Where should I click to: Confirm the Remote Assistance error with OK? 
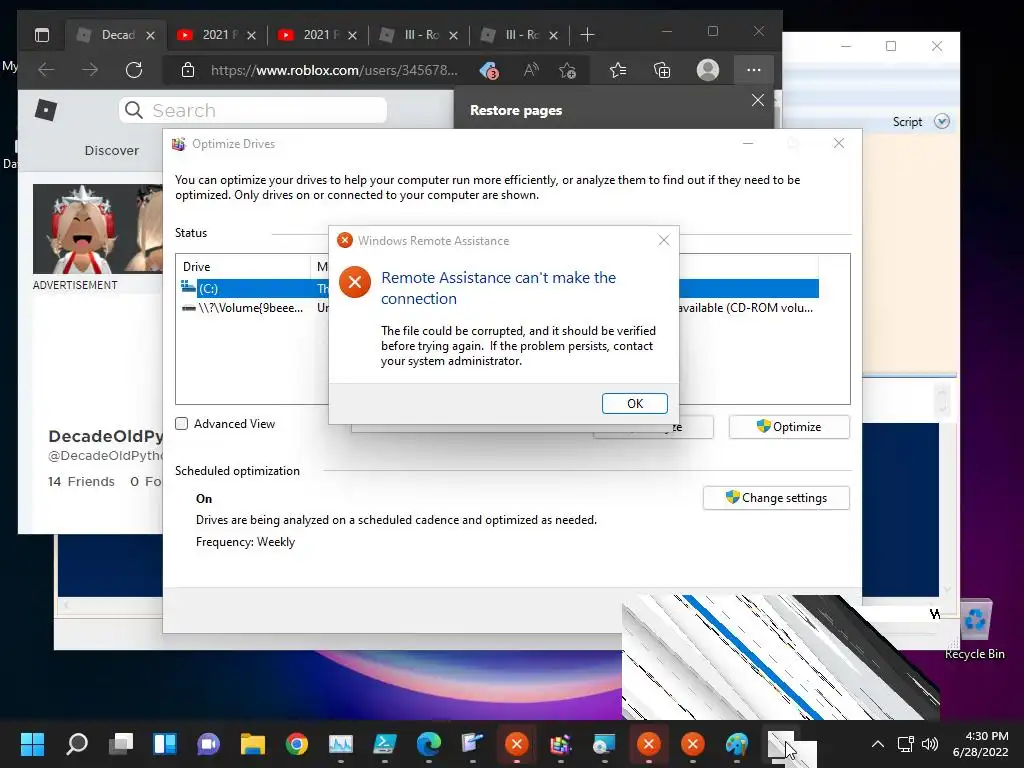coord(635,404)
